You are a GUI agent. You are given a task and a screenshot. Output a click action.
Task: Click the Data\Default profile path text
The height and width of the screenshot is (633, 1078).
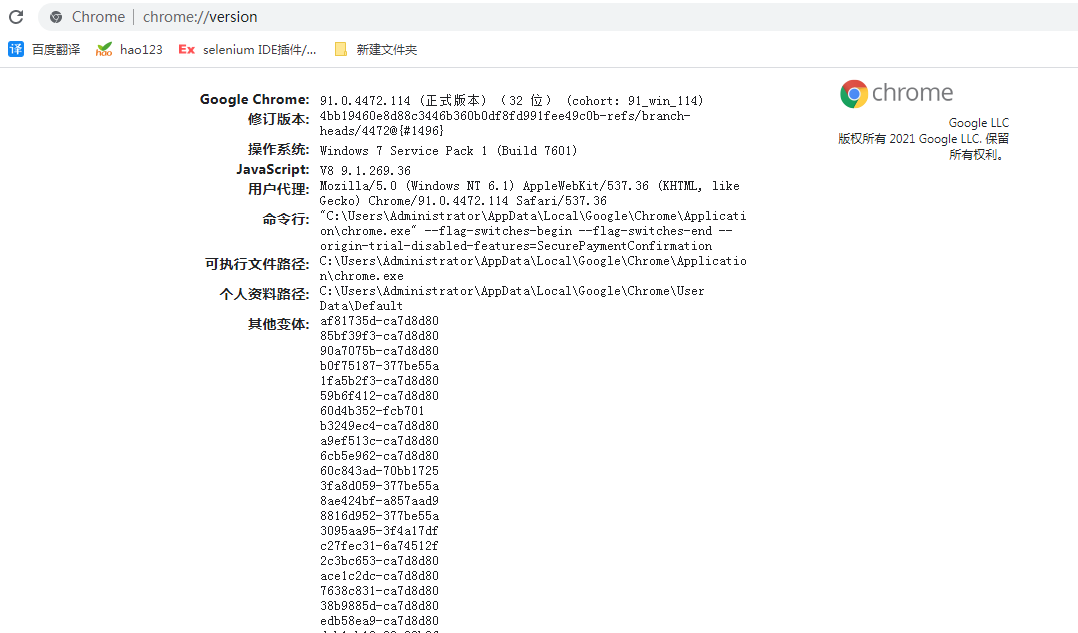[361, 306]
